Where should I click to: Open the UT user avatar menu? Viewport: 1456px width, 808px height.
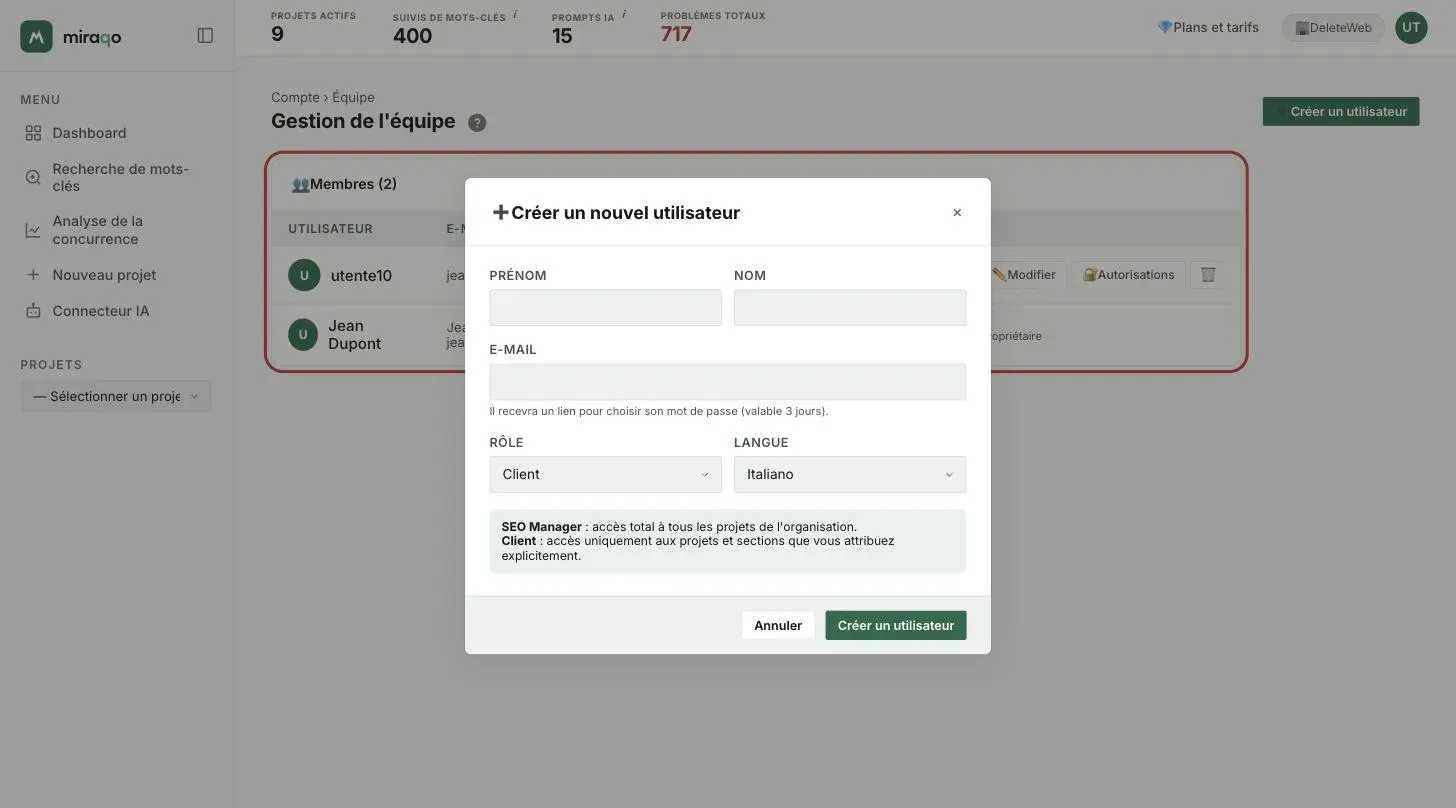click(x=1411, y=28)
